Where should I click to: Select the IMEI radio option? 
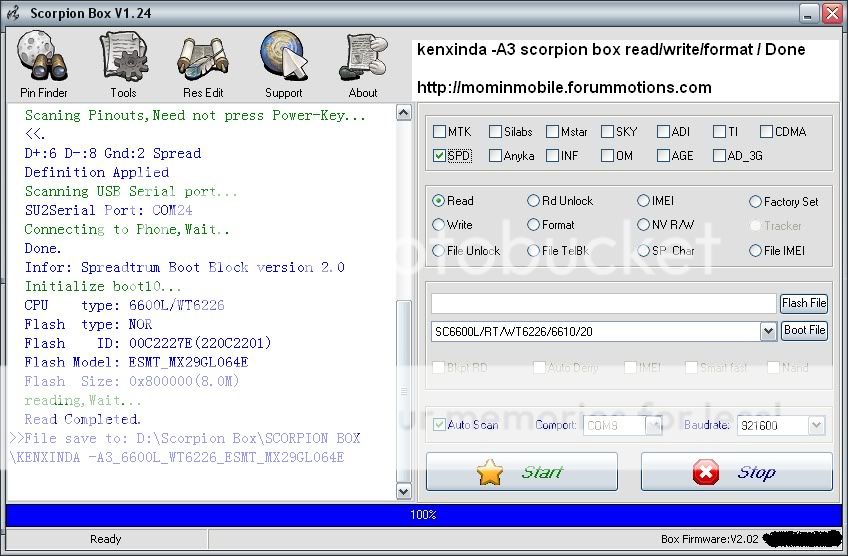[643, 201]
